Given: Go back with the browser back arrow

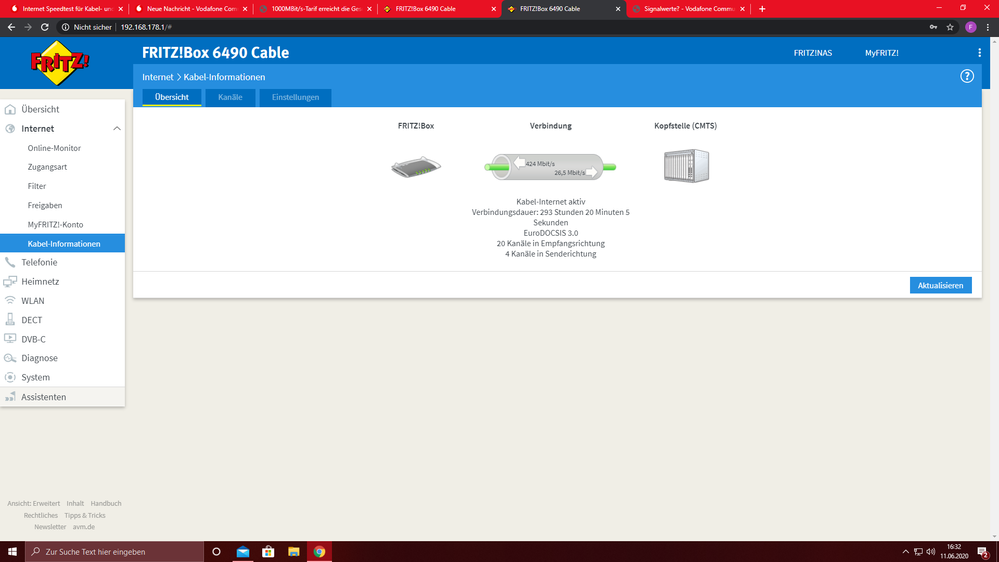Looking at the screenshot, I should (x=11, y=27).
